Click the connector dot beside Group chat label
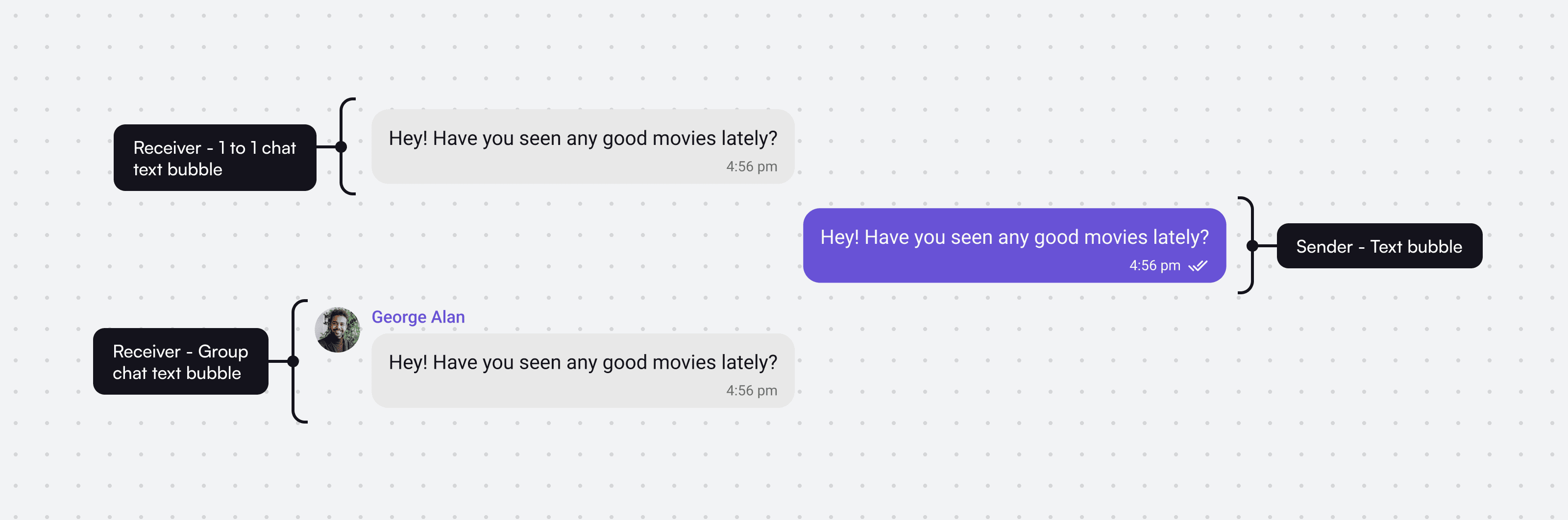The width and height of the screenshot is (1568, 520). click(x=293, y=361)
